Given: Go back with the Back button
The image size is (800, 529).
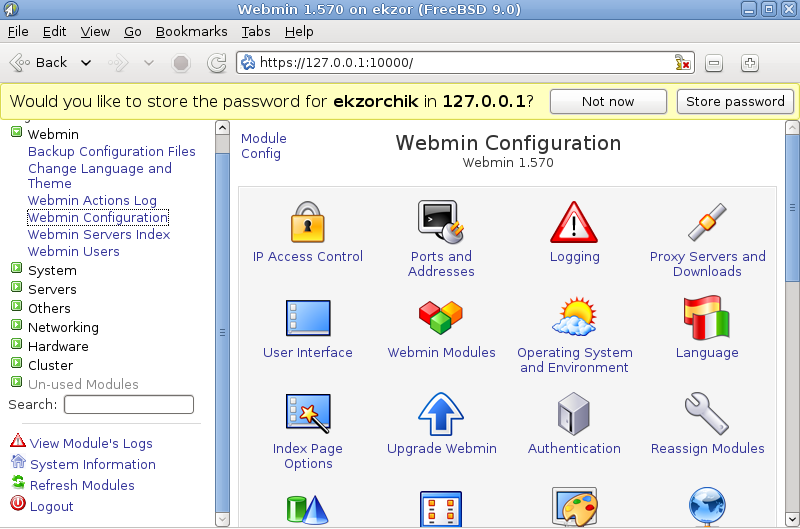Looking at the screenshot, I should click(39, 63).
